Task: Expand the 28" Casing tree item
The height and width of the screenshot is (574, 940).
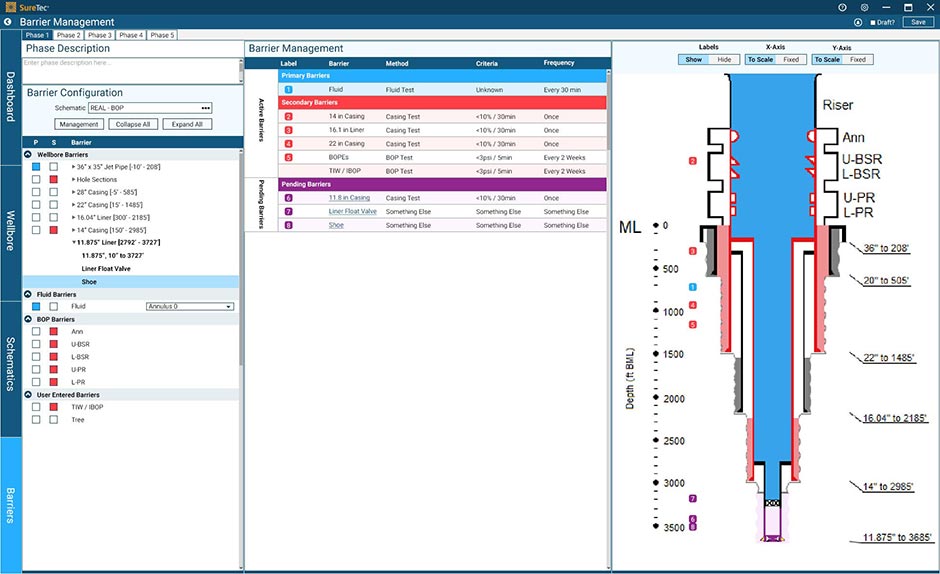Action: tap(74, 192)
